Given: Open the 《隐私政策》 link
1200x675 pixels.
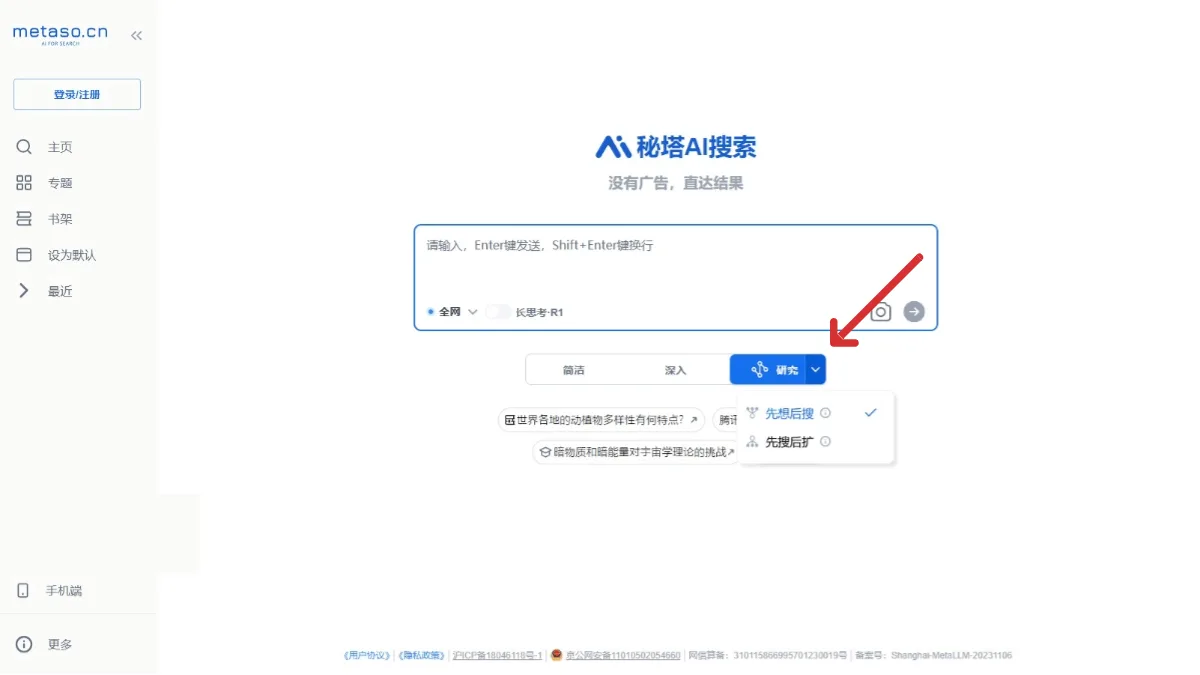Looking at the screenshot, I should (421, 656).
